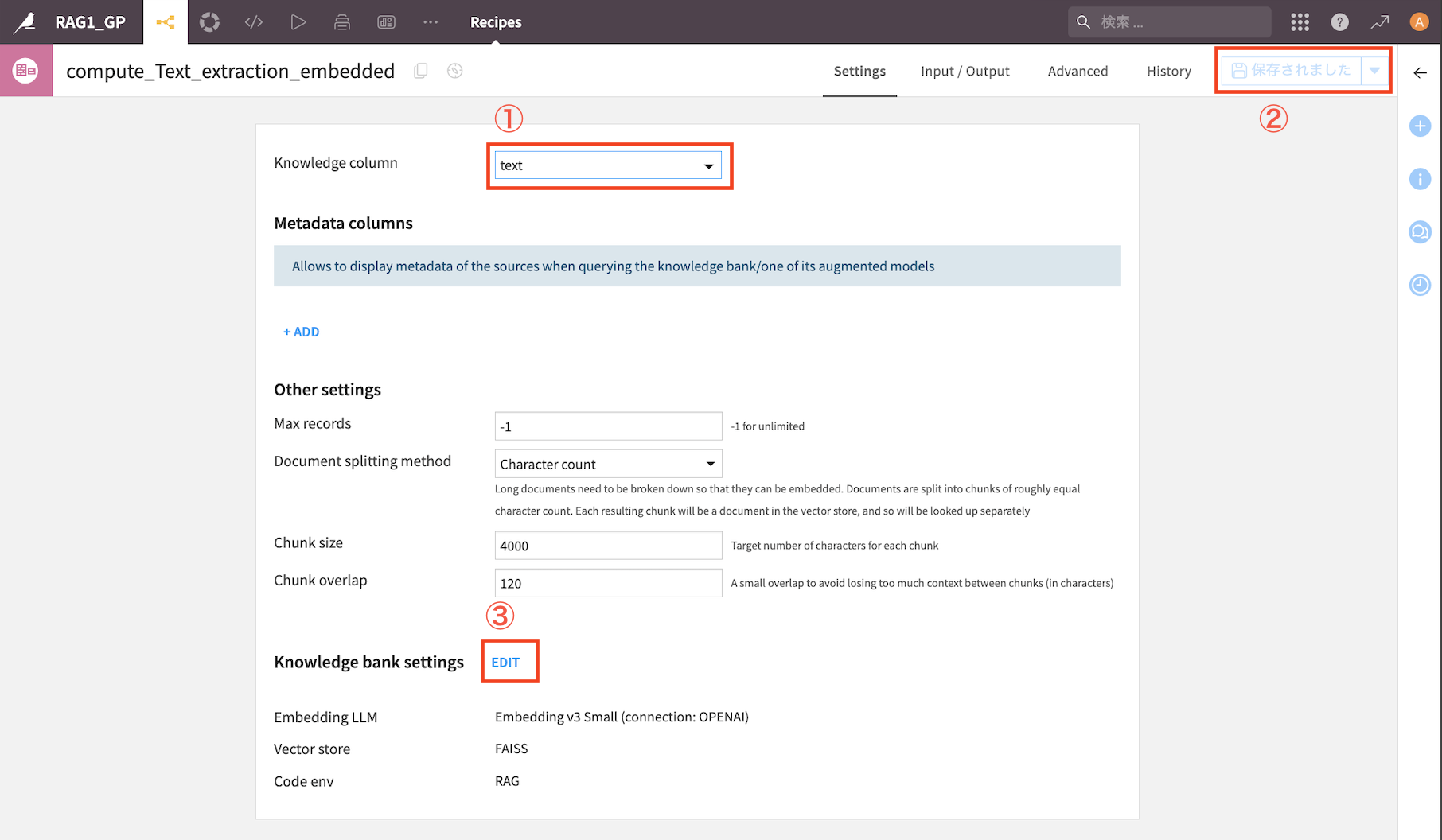This screenshot has width=1442, height=840.
Task: Expand Document splitting method dropdown
Action: 608,464
